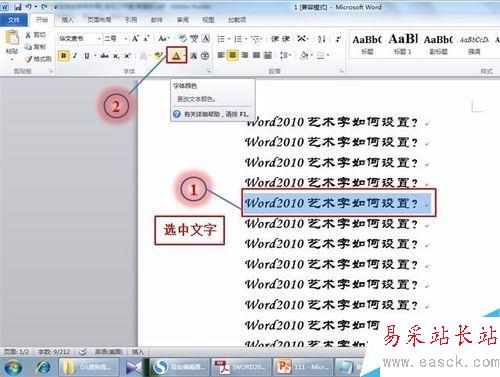Click the Character Border icon
The width and height of the screenshot is (500, 377).
tap(206, 39)
